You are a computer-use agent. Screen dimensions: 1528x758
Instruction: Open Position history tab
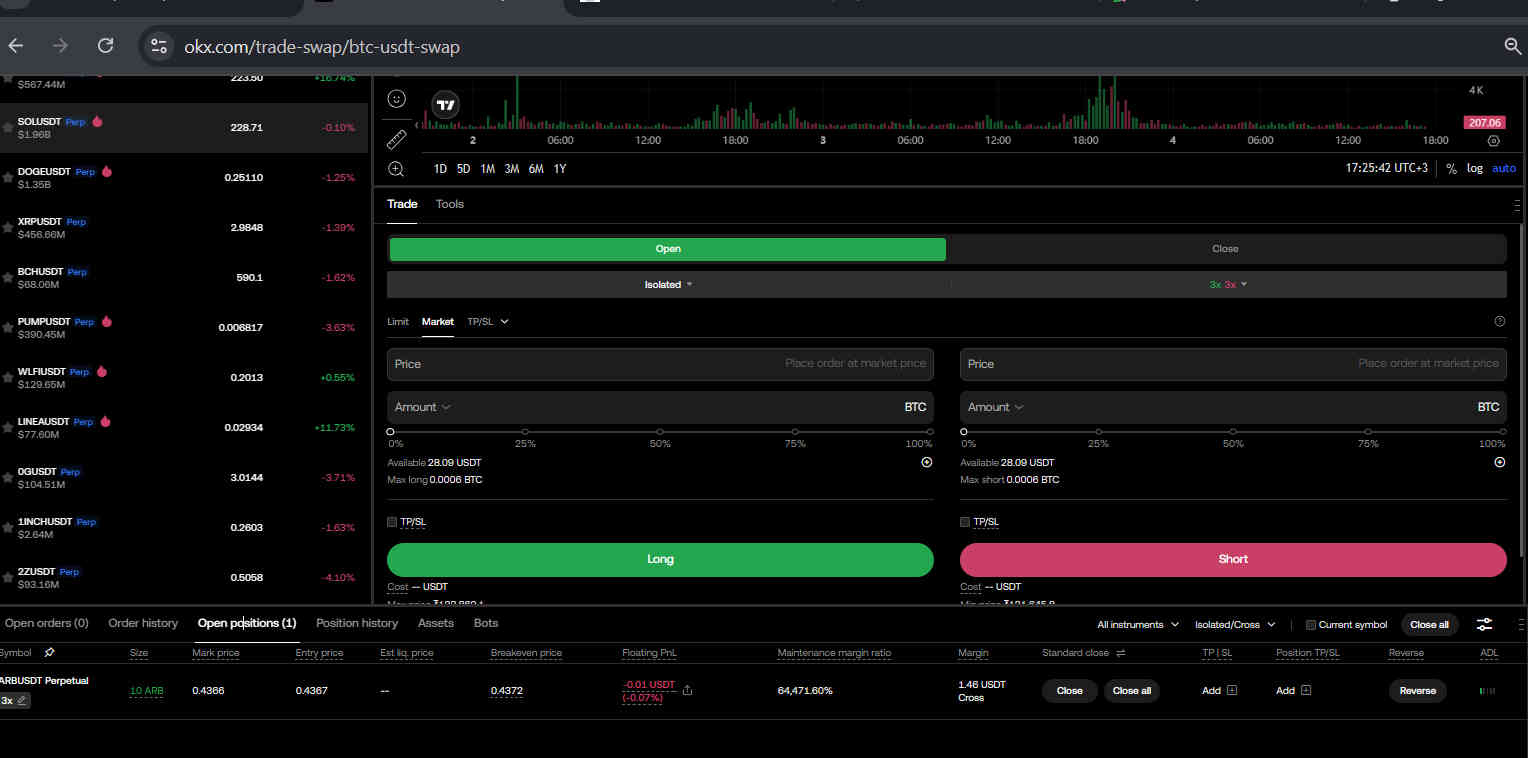pos(357,623)
